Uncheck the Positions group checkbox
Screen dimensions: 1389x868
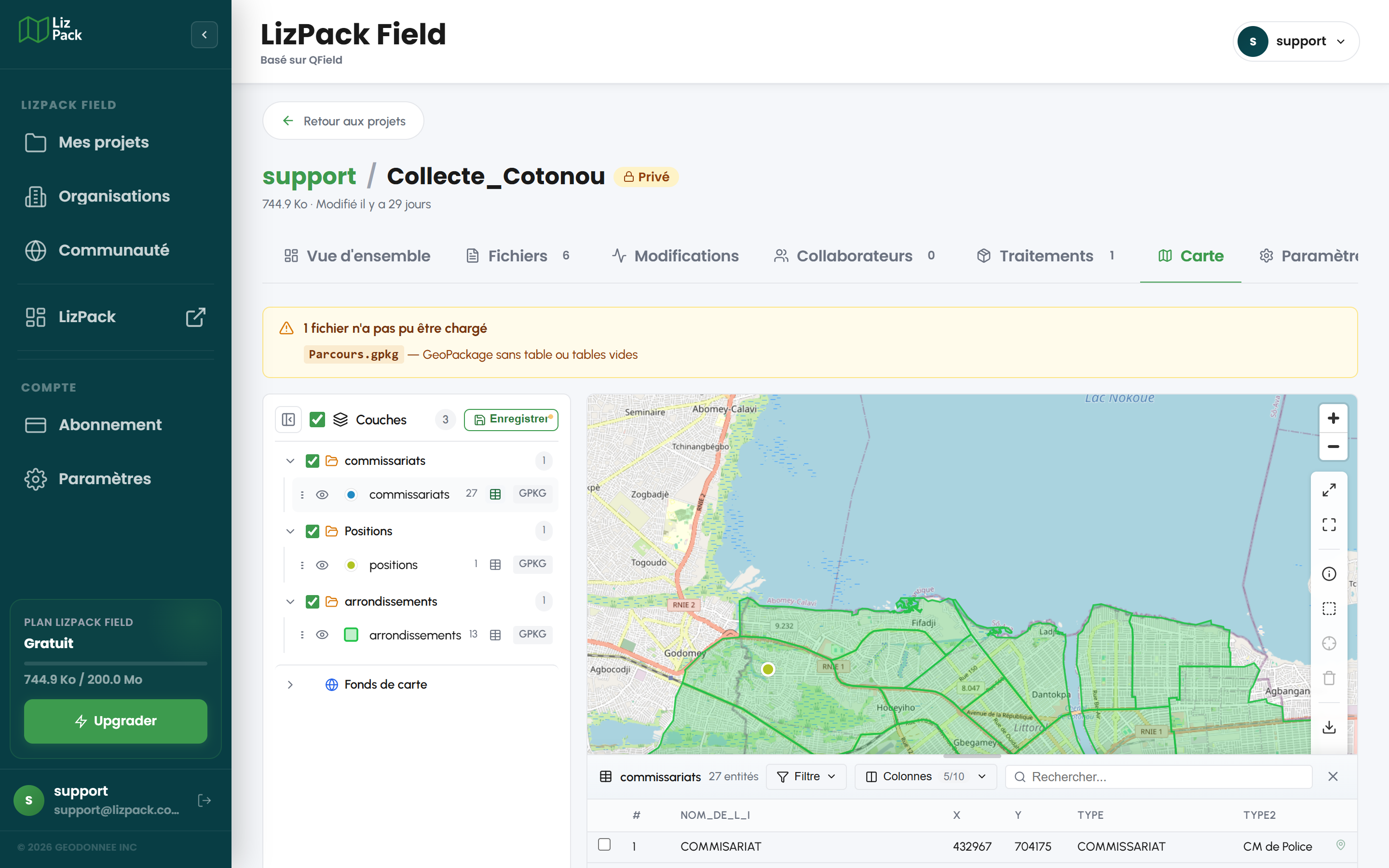point(312,531)
